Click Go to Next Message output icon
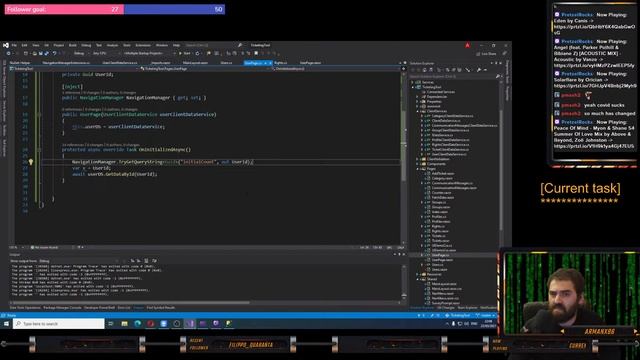The width and height of the screenshot is (640, 360). coord(139,261)
